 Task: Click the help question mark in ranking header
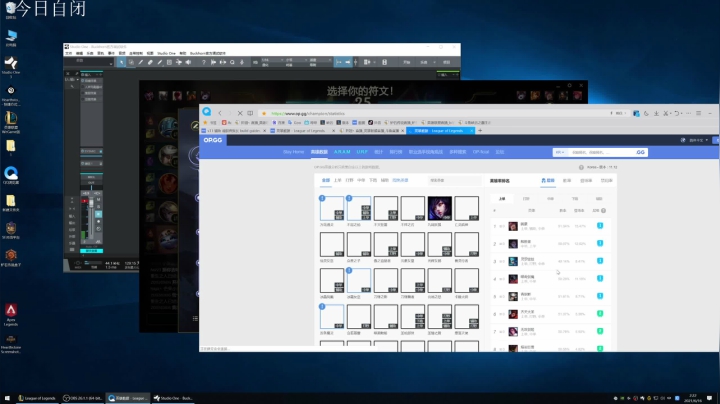pyautogui.click(x=603, y=211)
